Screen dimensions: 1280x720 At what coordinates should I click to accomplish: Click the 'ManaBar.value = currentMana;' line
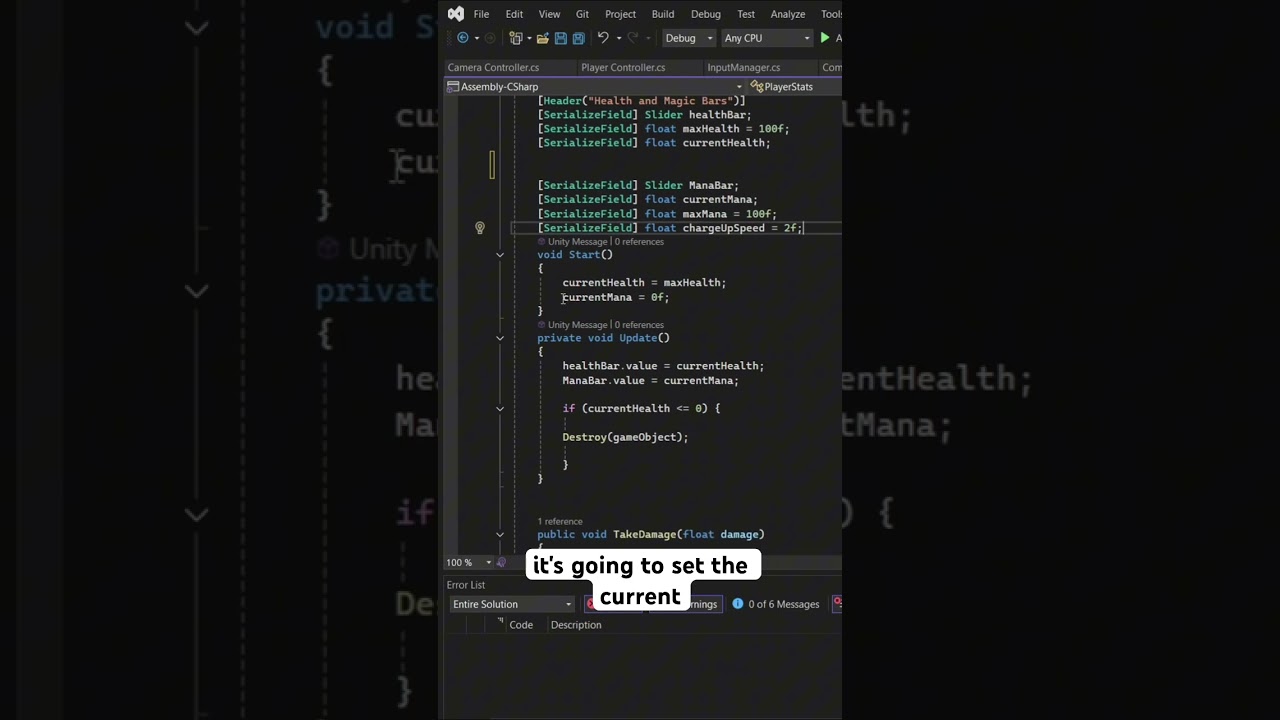point(650,380)
